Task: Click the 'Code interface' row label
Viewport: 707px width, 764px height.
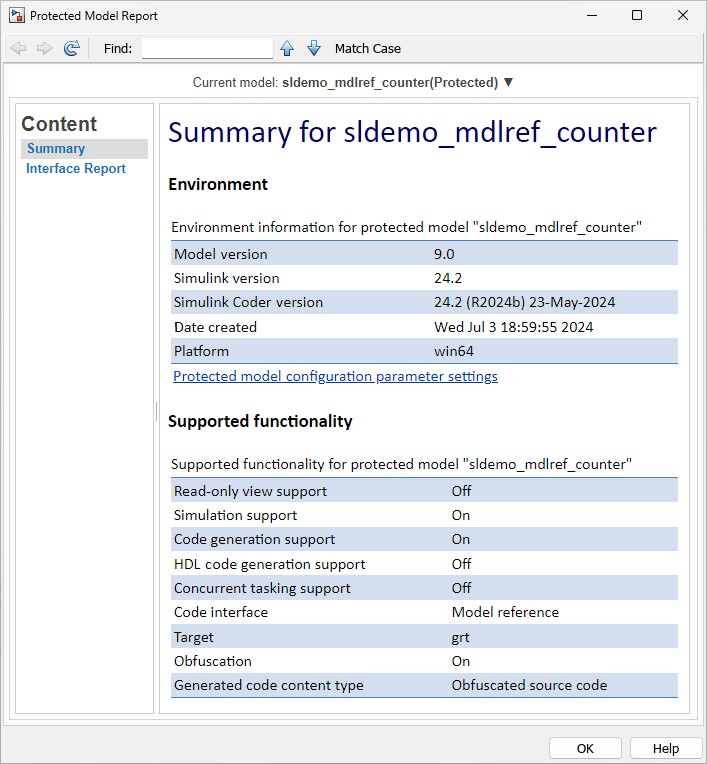Action: point(221,612)
